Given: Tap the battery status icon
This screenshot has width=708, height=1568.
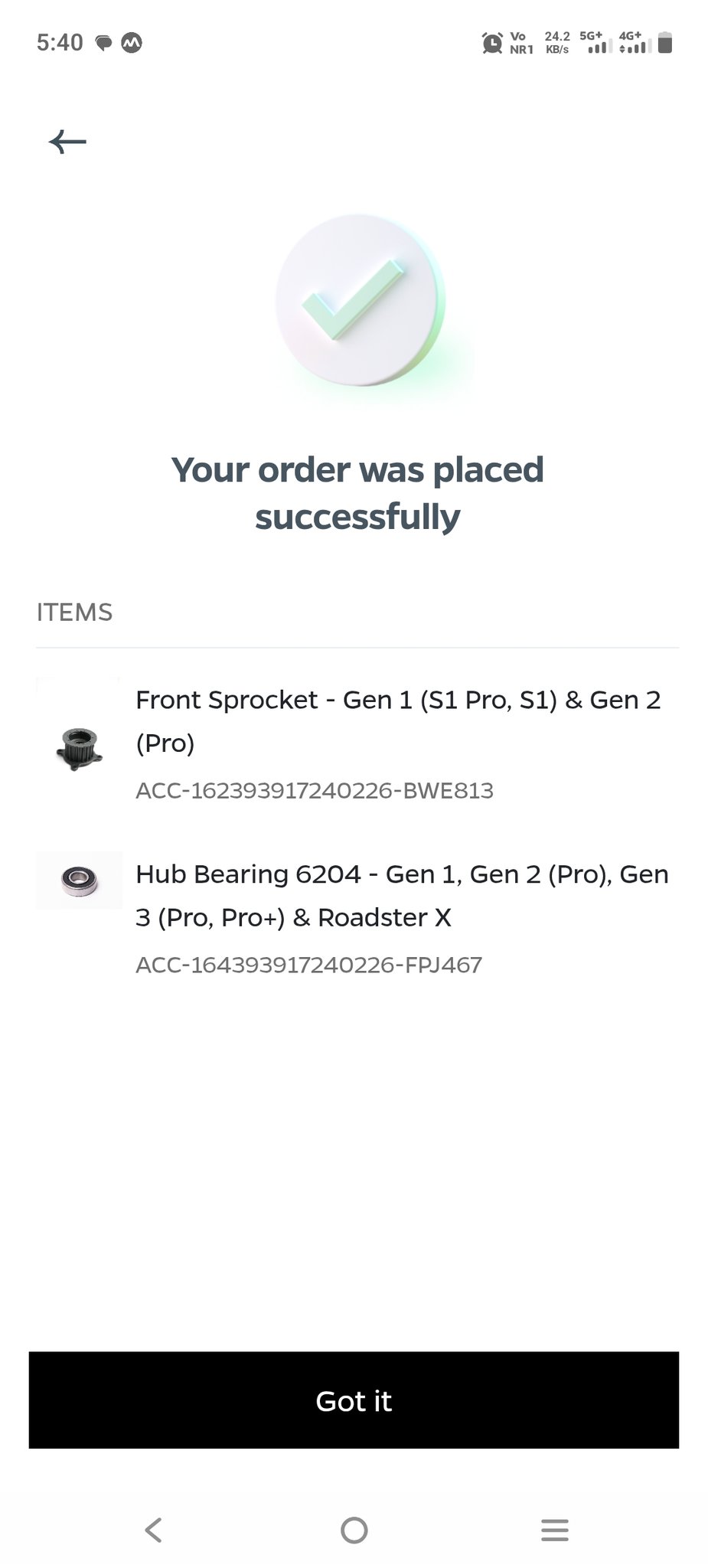Looking at the screenshot, I should 665,43.
